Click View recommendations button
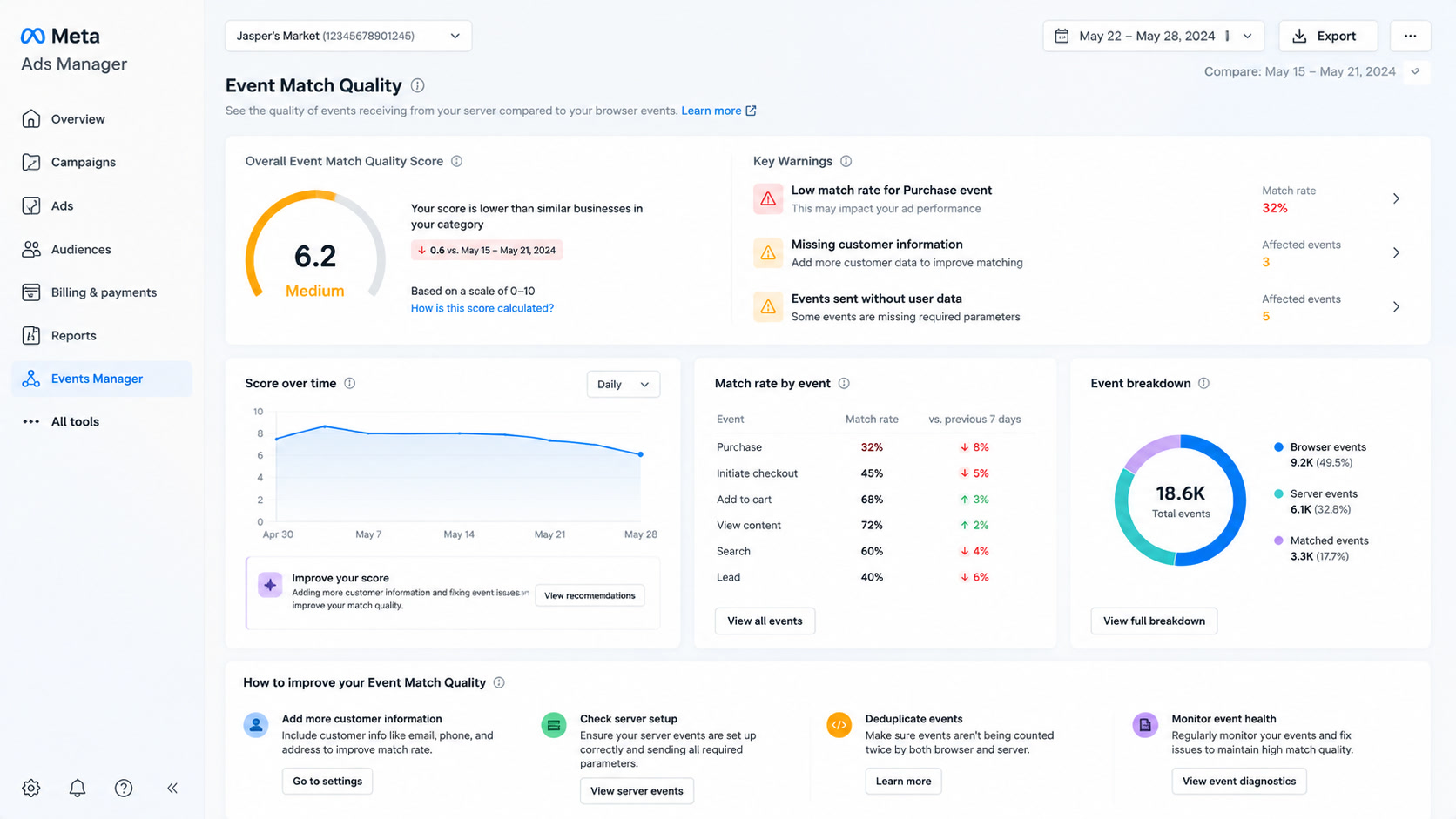1456x819 pixels. pyautogui.click(x=590, y=595)
